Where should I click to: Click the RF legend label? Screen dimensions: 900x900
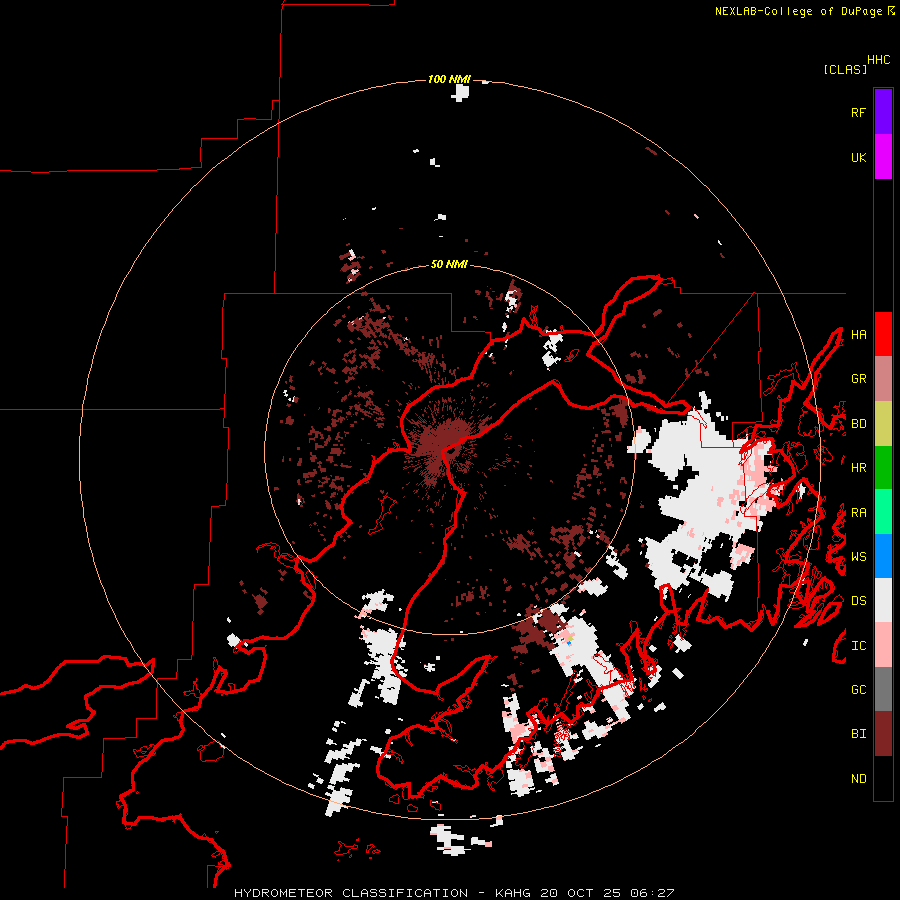tap(858, 112)
